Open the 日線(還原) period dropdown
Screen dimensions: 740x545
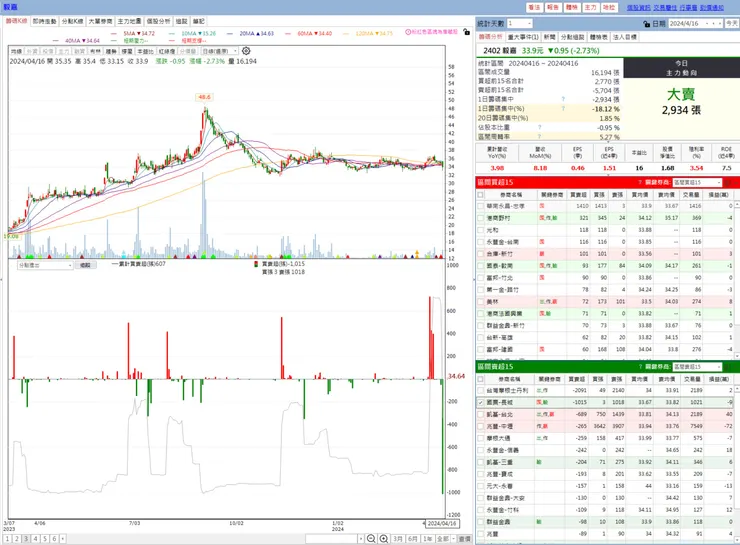click(235, 51)
